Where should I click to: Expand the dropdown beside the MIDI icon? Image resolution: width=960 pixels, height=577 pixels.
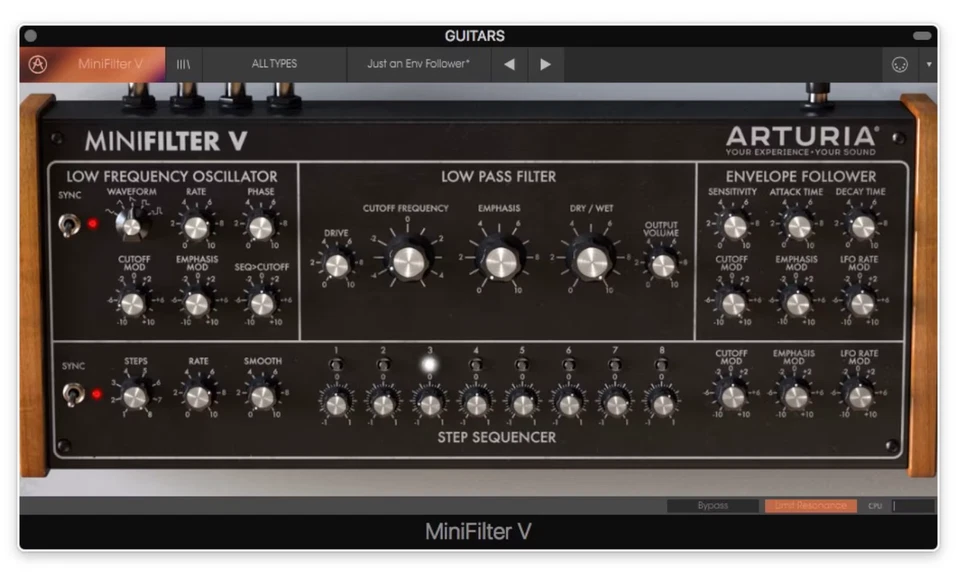coord(931,63)
